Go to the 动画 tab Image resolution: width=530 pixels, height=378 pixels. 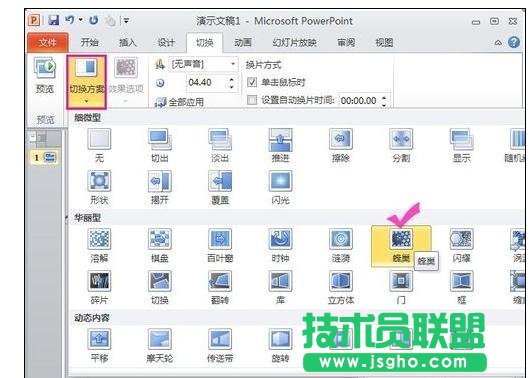pyautogui.click(x=243, y=43)
